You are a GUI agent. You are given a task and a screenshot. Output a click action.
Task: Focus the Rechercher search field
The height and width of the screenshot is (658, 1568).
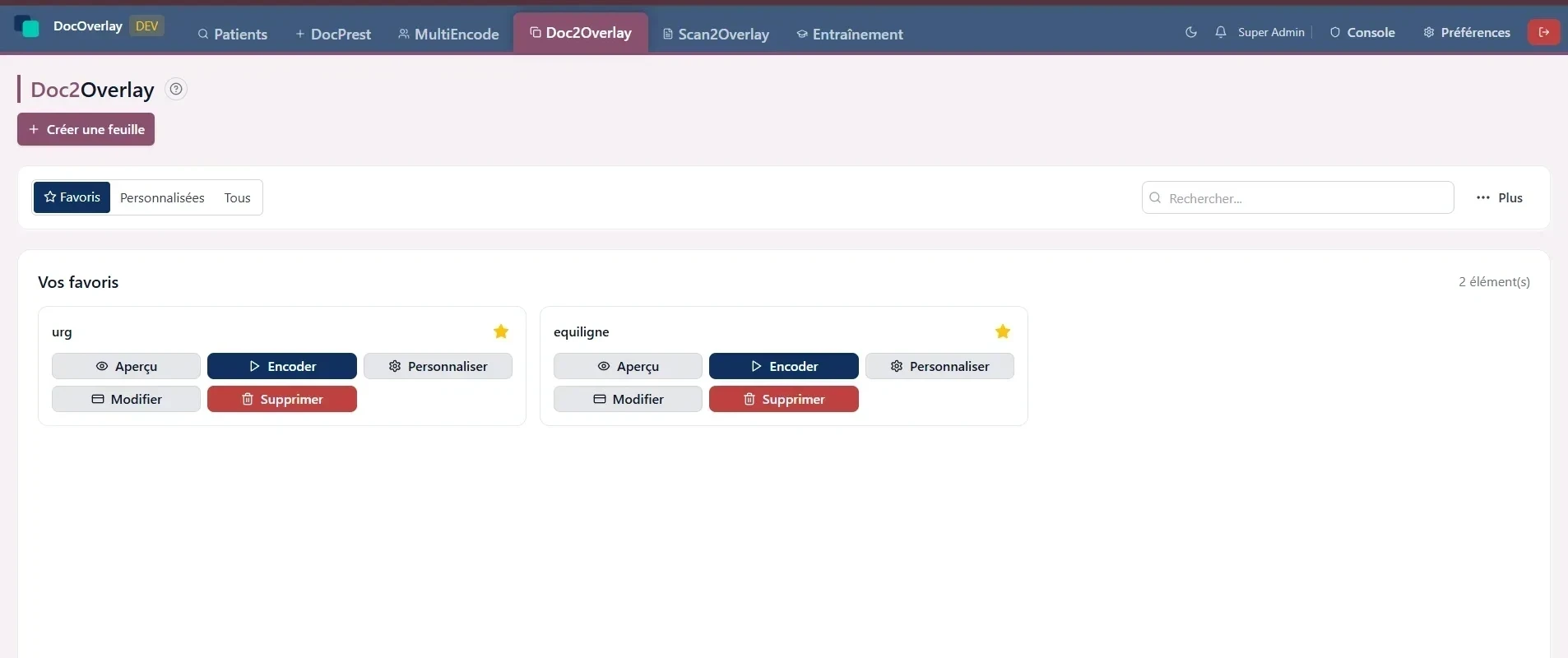1297,197
